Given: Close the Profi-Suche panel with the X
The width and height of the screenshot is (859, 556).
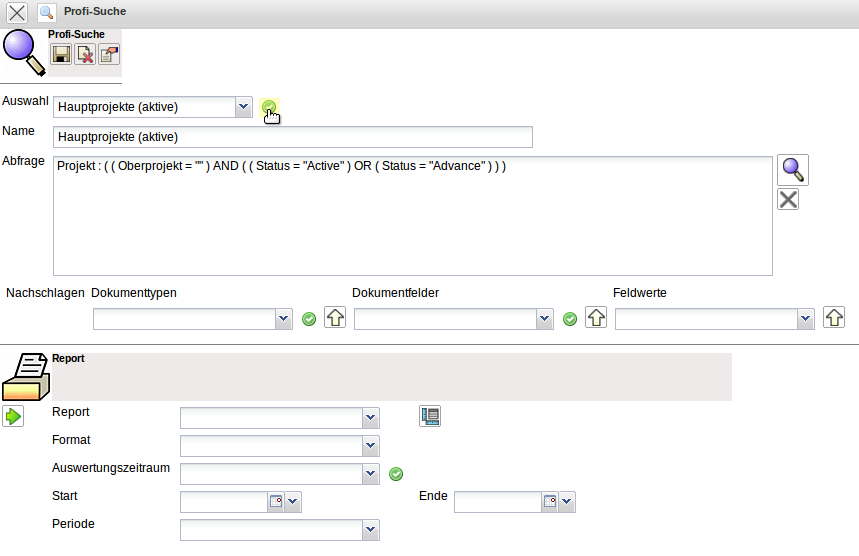Looking at the screenshot, I should pos(17,13).
